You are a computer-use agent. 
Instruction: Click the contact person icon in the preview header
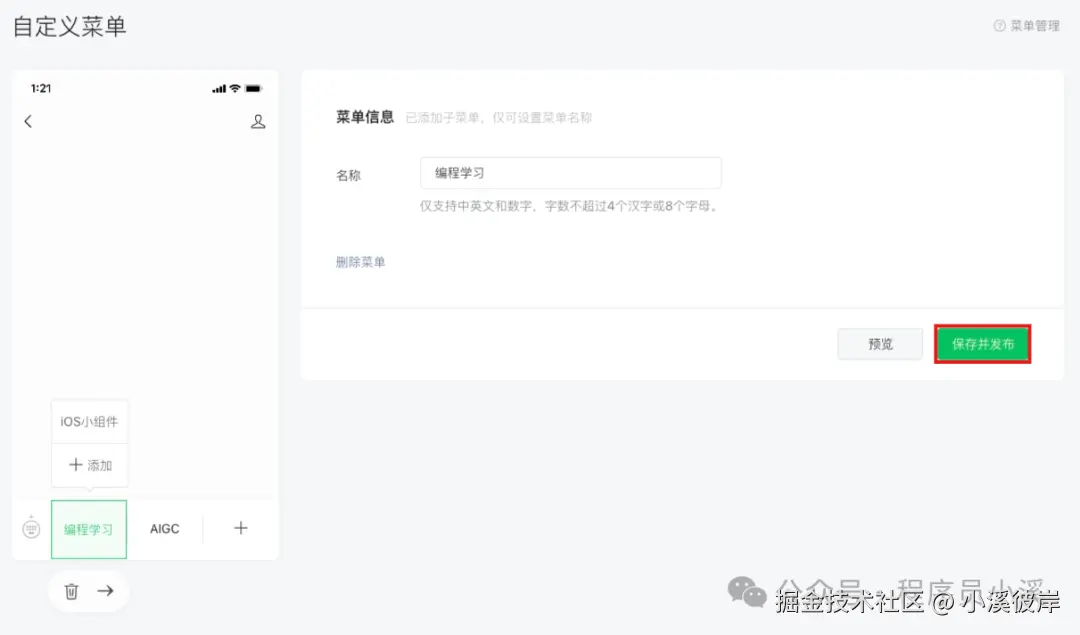point(258,121)
